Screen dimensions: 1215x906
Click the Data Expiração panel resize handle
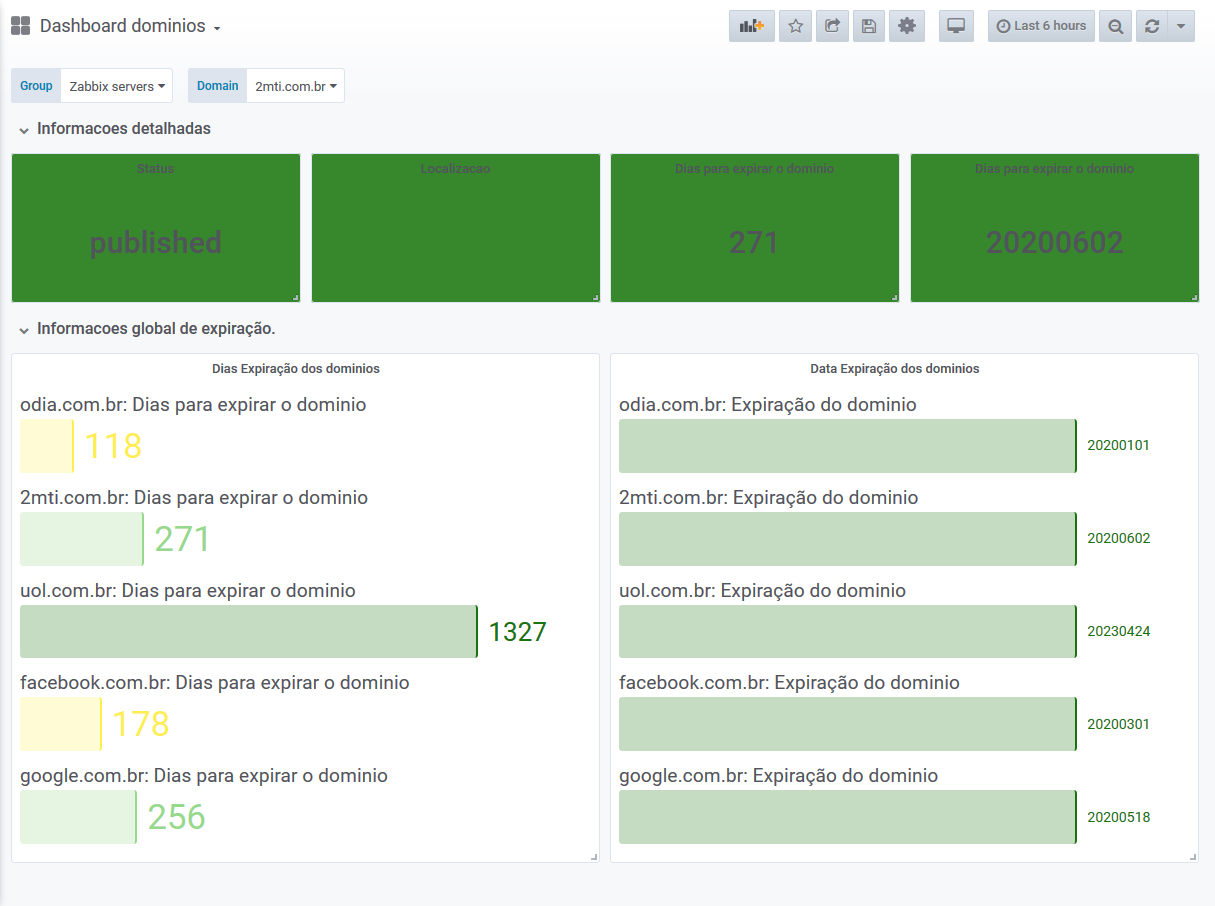tap(1193, 857)
